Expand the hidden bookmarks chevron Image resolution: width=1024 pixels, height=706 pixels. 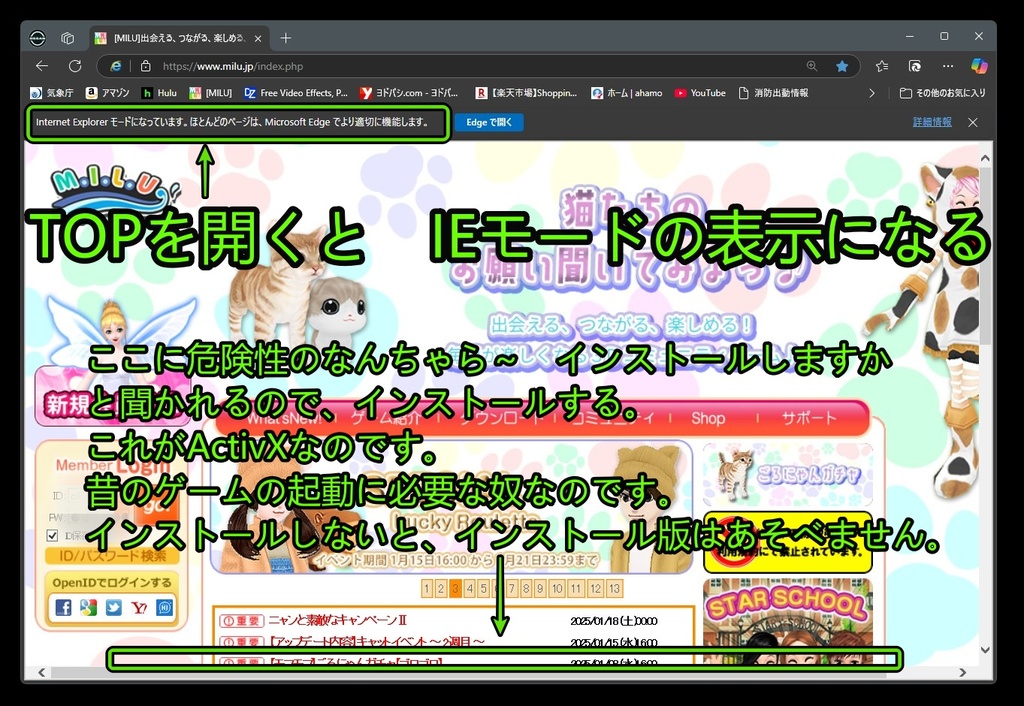pyautogui.click(x=871, y=93)
